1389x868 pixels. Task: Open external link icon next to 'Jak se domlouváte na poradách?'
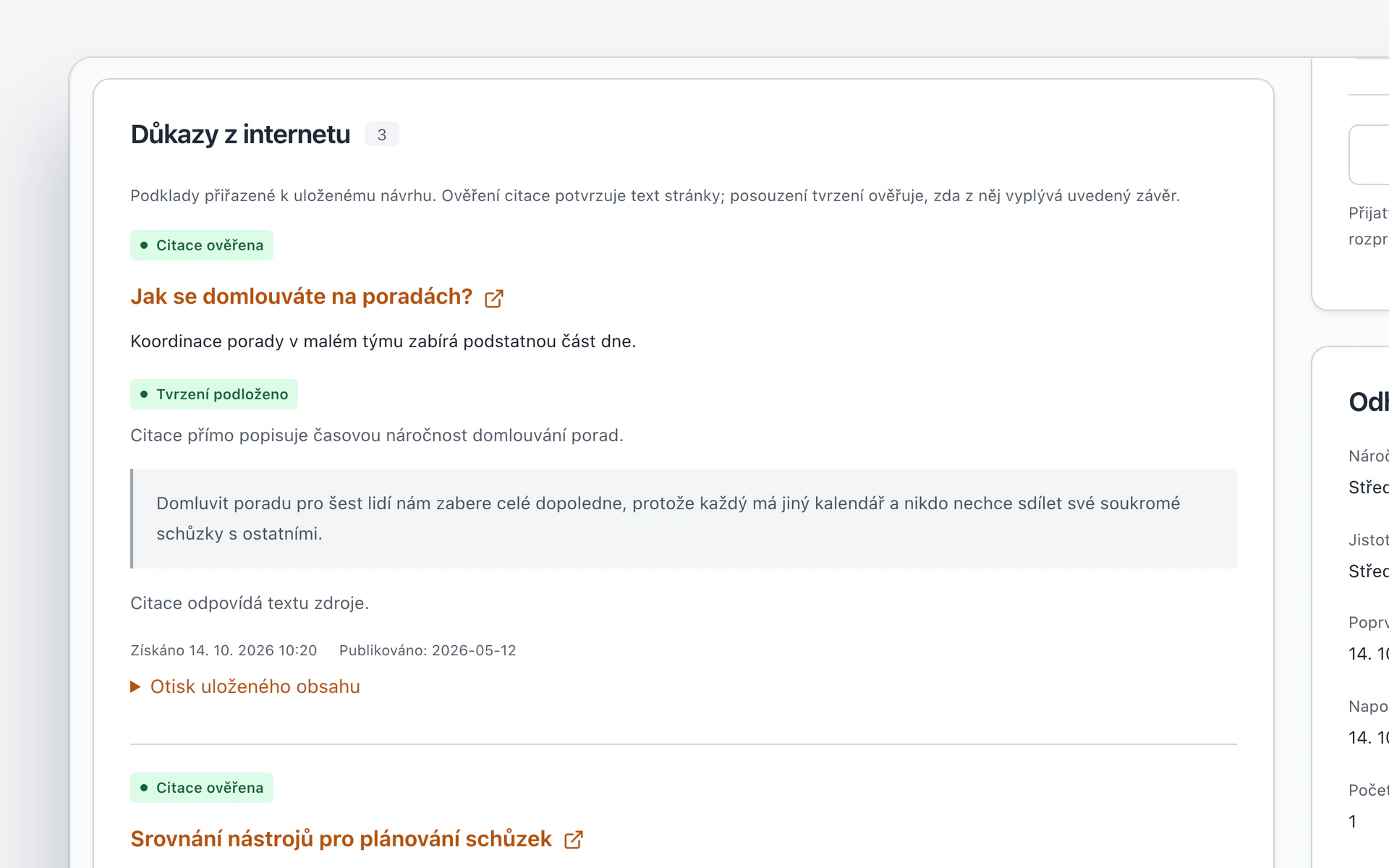point(494,298)
